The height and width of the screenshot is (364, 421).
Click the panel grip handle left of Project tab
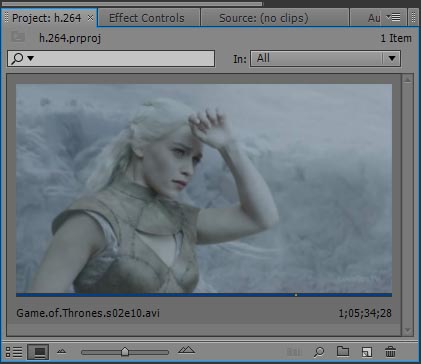point(6,17)
